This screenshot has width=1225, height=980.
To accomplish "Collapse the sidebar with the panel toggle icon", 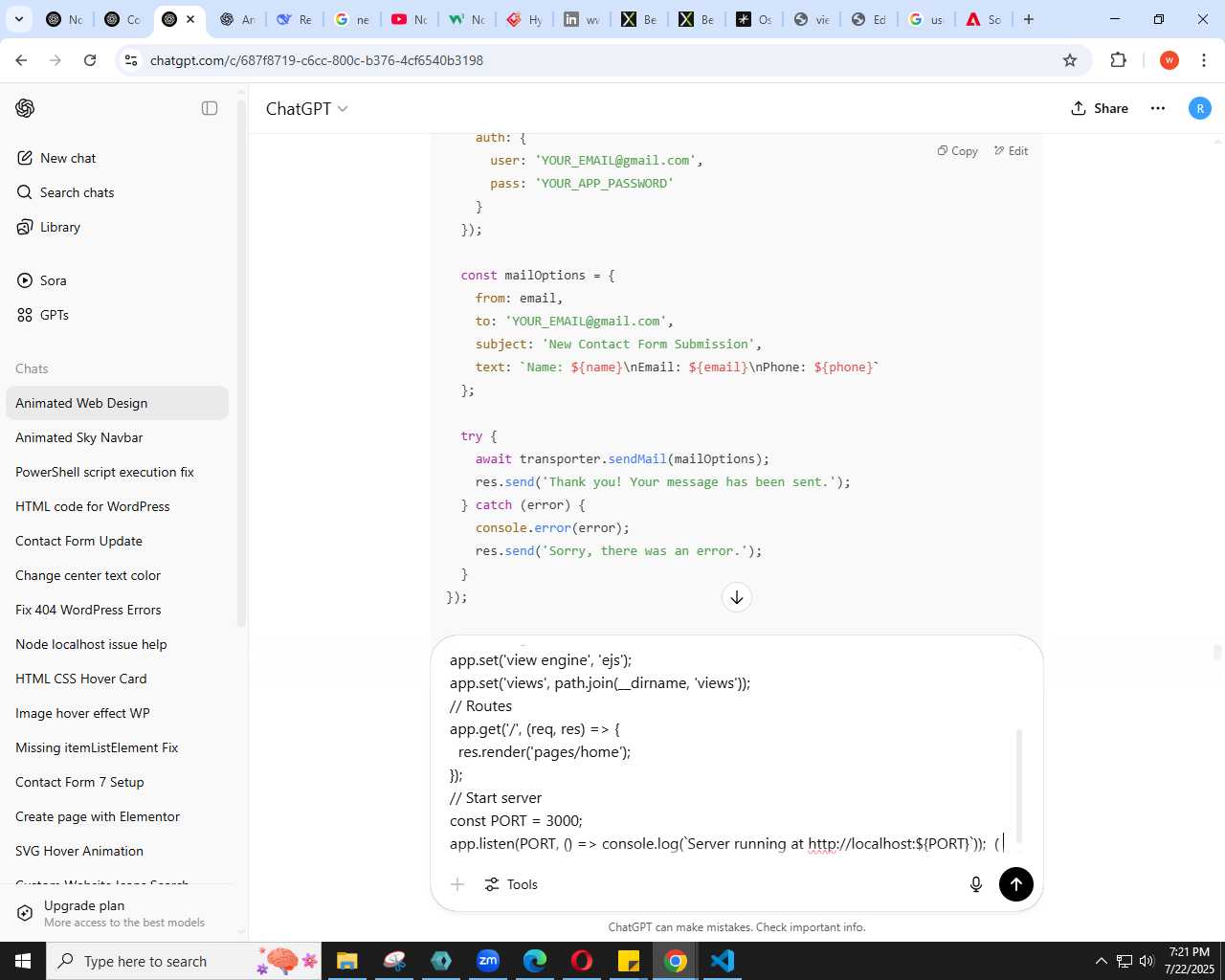I will click(x=210, y=108).
